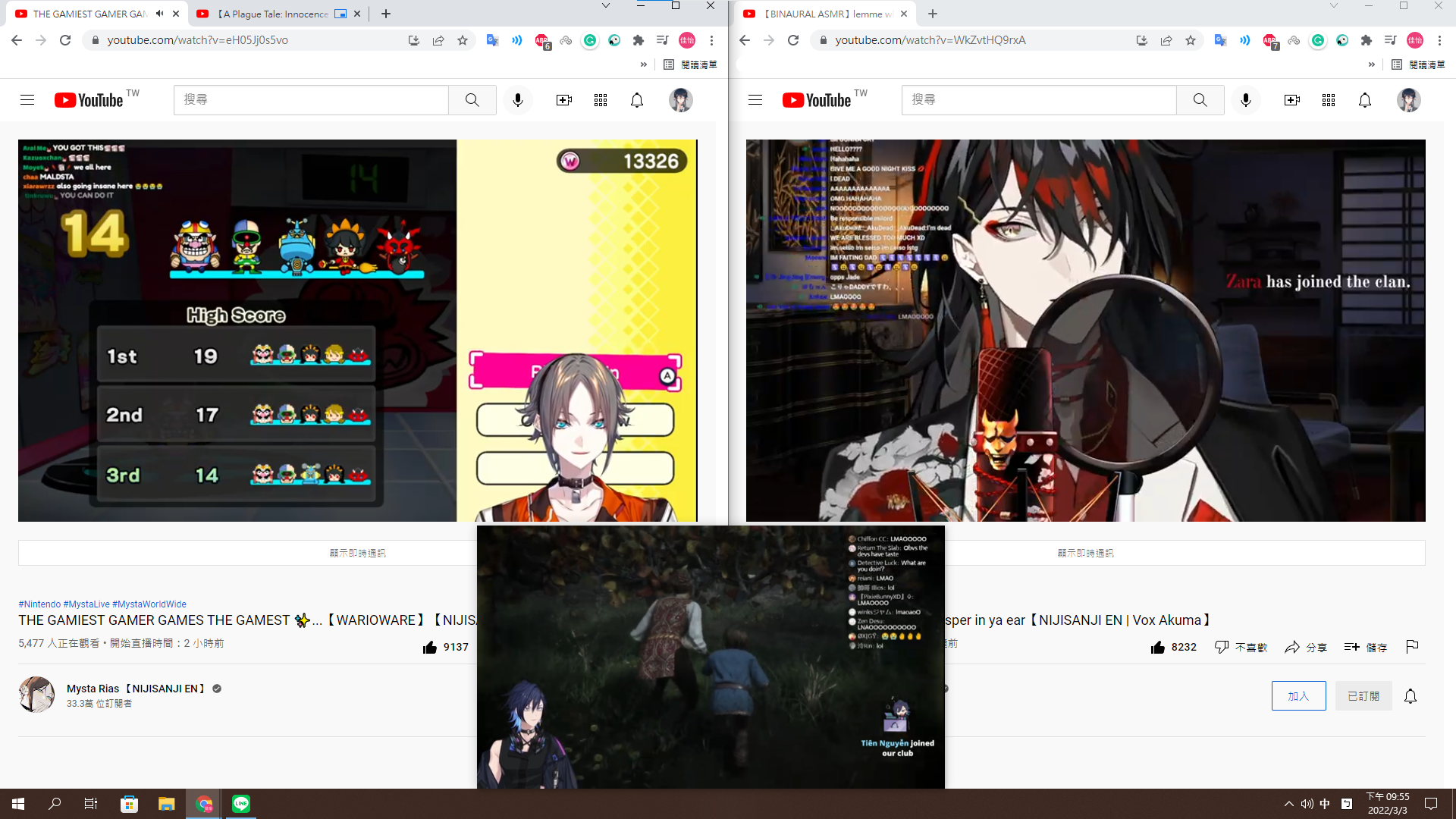Open tab search dropdown in left window
1456x819 pixels.
[605, 6]
